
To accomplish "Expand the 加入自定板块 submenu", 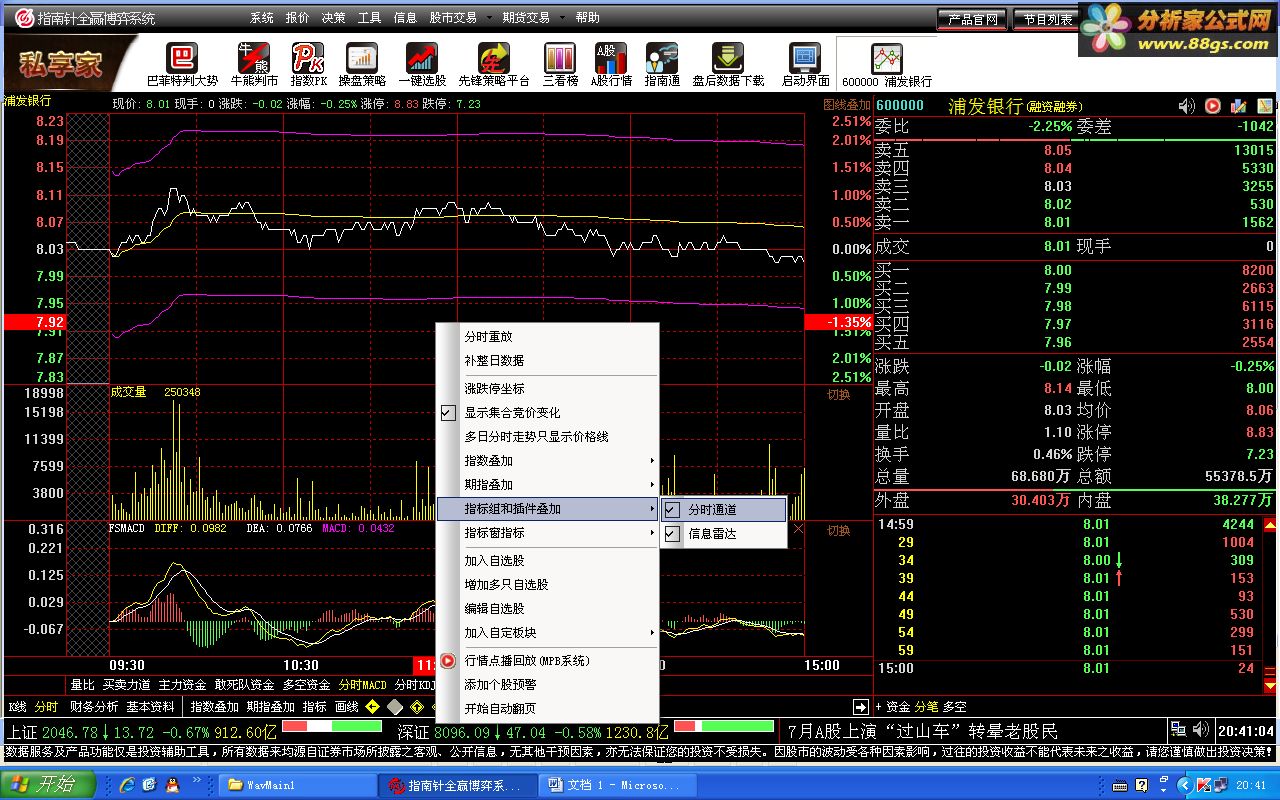I will [548, 633].
